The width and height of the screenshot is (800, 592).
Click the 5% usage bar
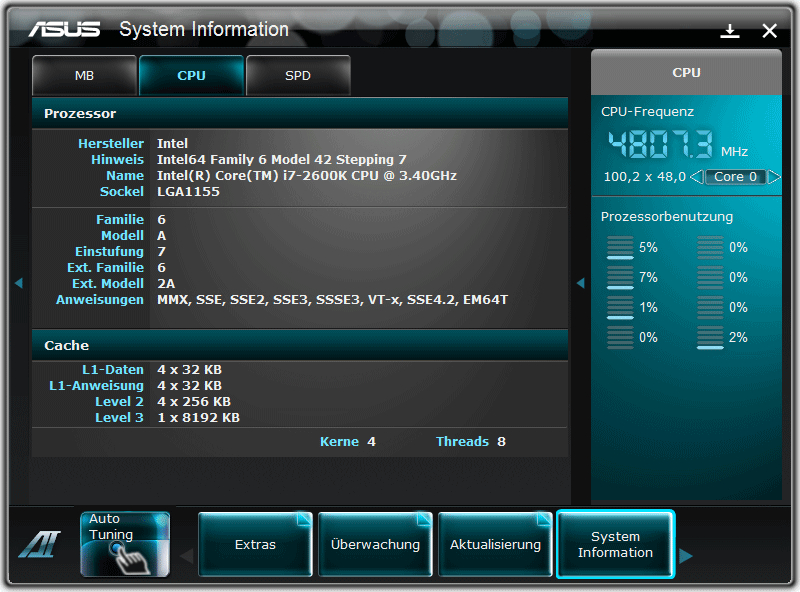coord(620,248)
